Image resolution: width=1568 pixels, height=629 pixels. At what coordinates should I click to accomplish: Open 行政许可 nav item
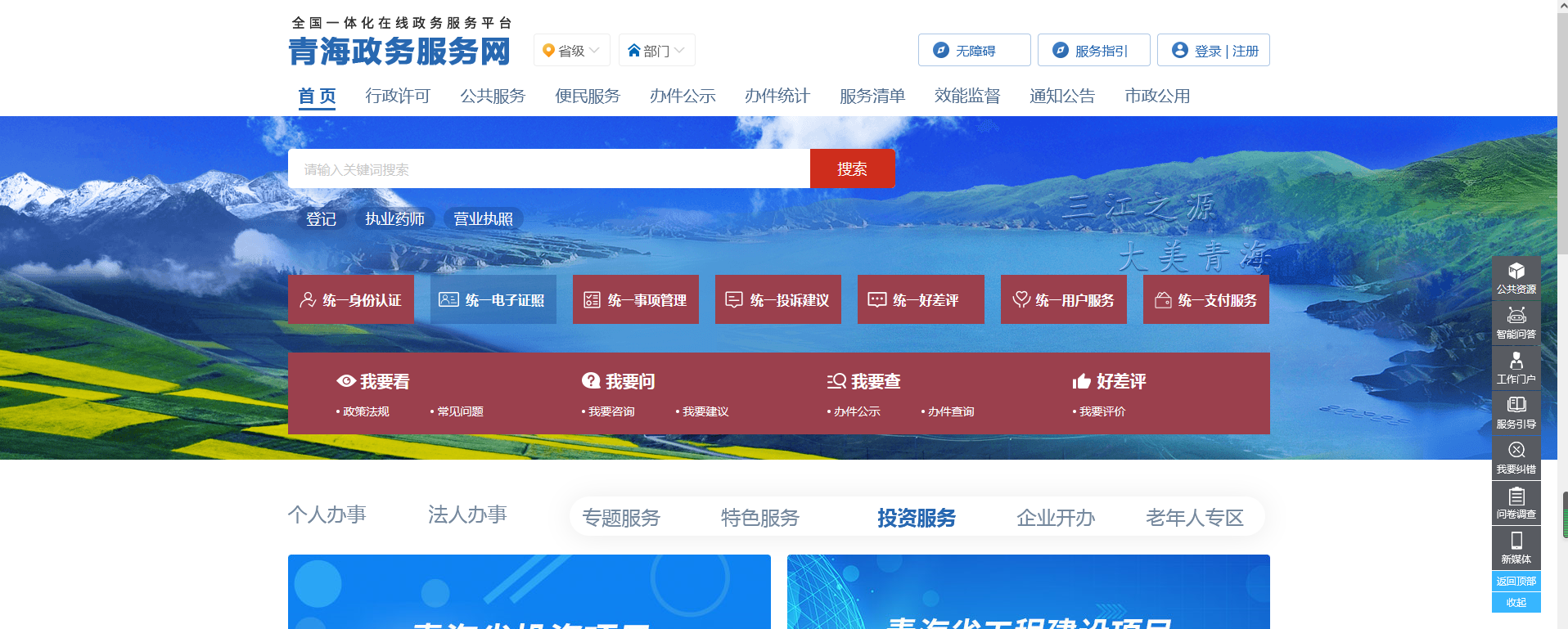(x=398, y=96)
